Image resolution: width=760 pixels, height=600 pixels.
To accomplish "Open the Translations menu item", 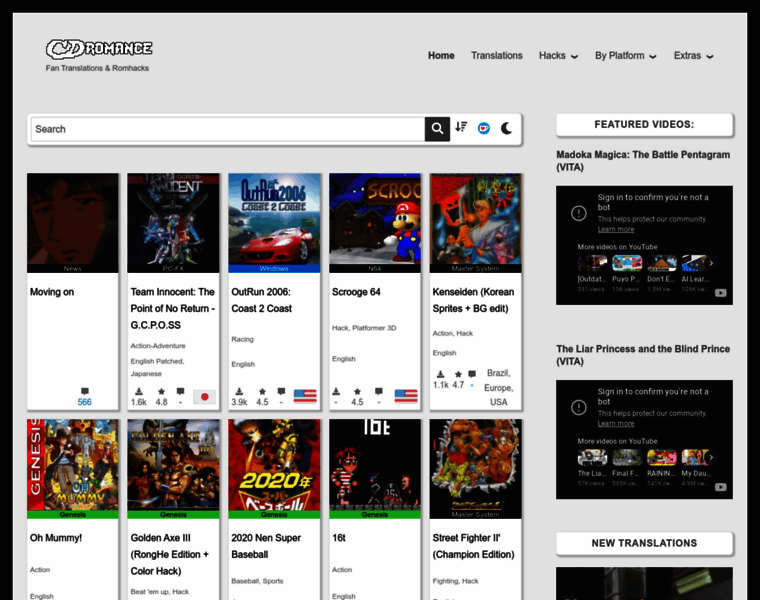I will coord(497,56).
